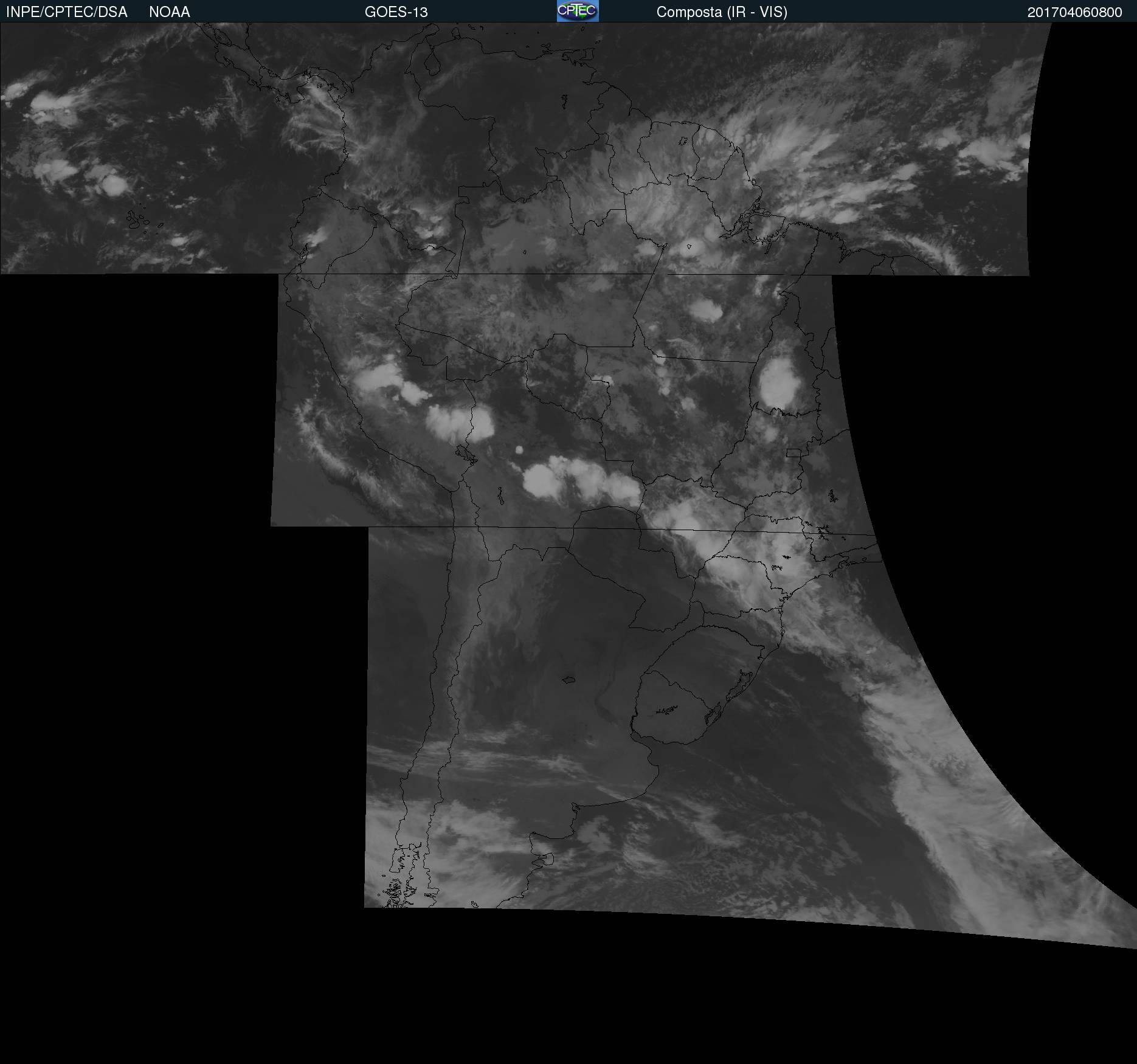Select the NOAA label in header
Screen dimensions: 1137x1064
coord(170,12)
